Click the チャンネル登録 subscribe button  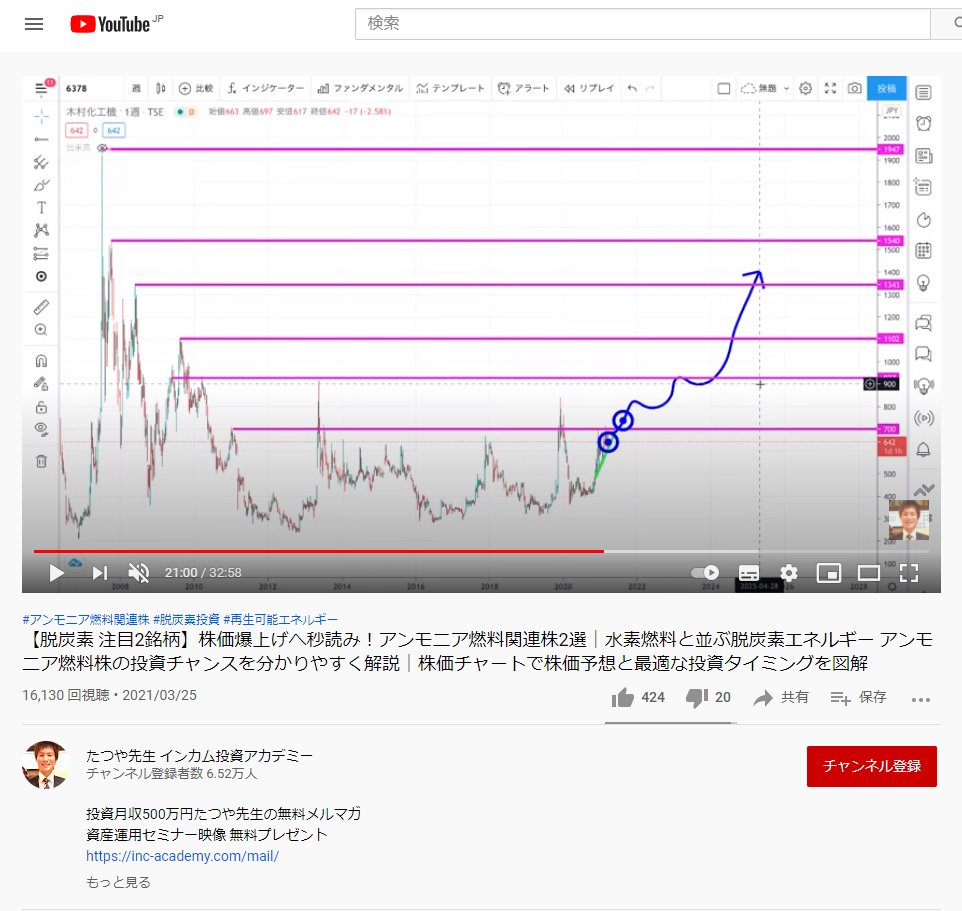[871, 766]
